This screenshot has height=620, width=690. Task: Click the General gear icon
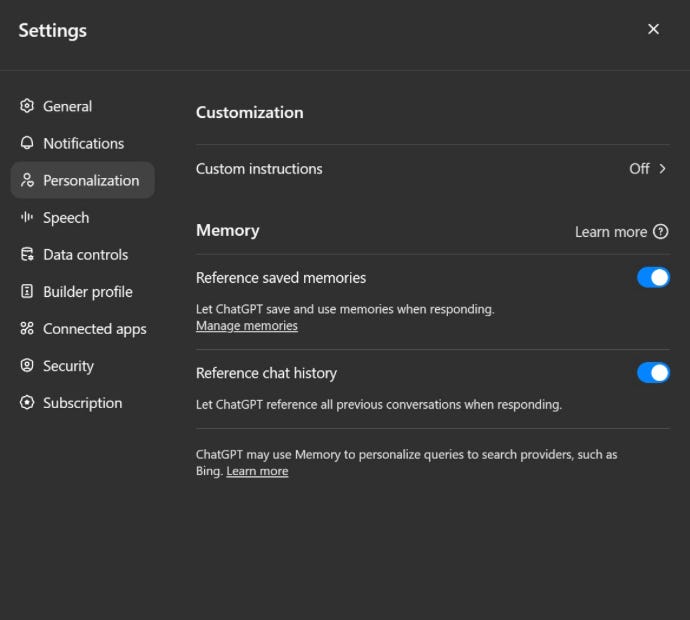tap(27, 106)
